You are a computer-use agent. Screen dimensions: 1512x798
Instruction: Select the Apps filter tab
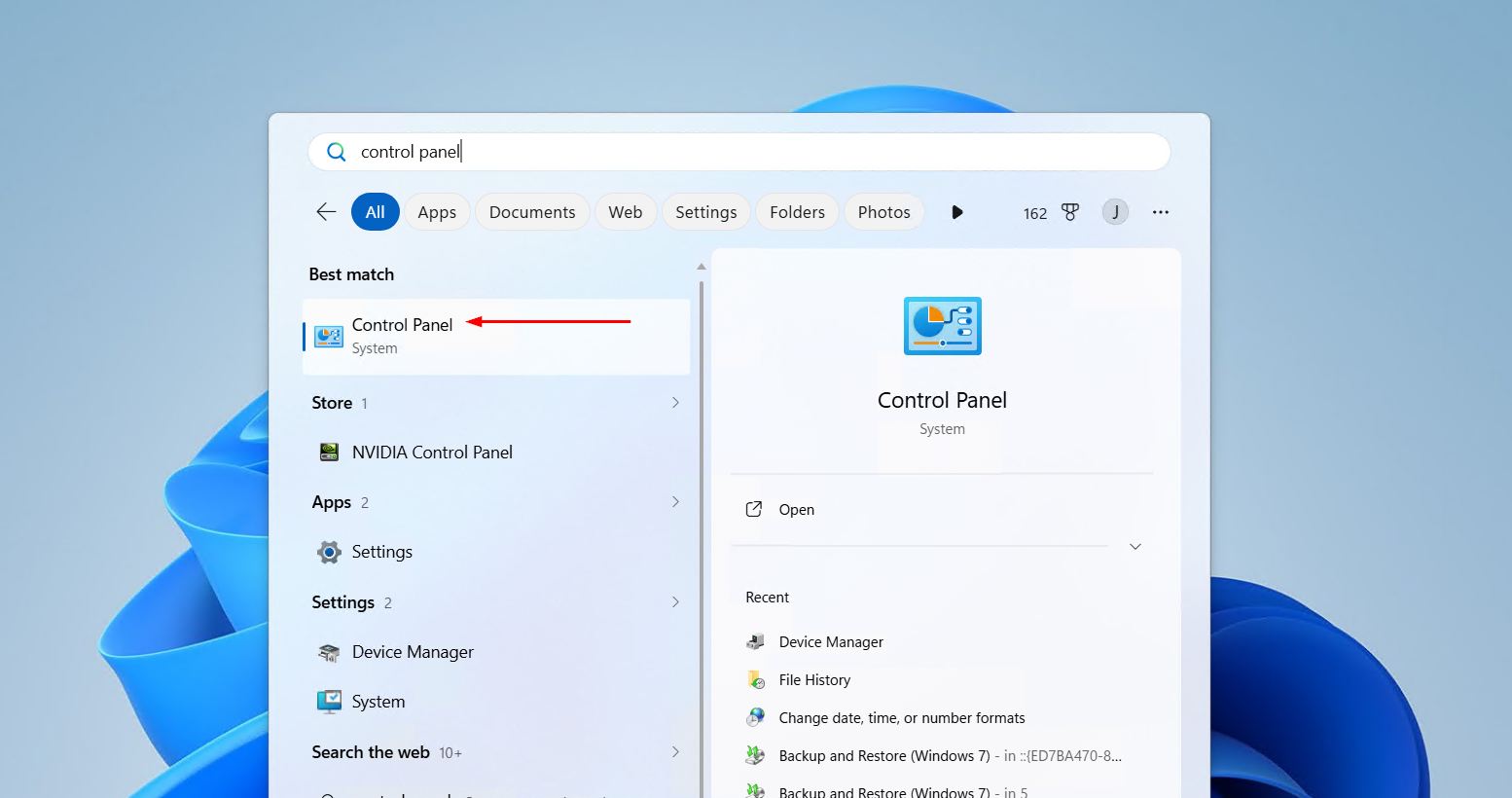click(437, 212)
